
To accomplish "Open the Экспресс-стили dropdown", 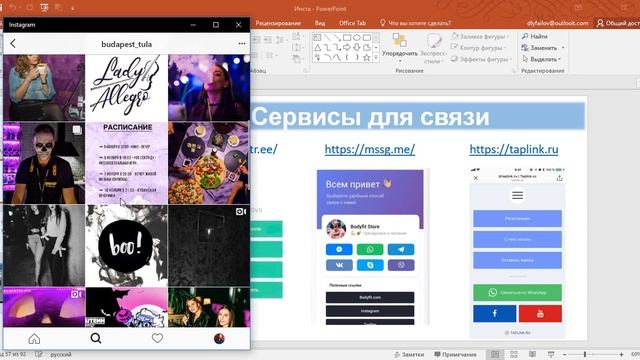I will click(433, 49).
